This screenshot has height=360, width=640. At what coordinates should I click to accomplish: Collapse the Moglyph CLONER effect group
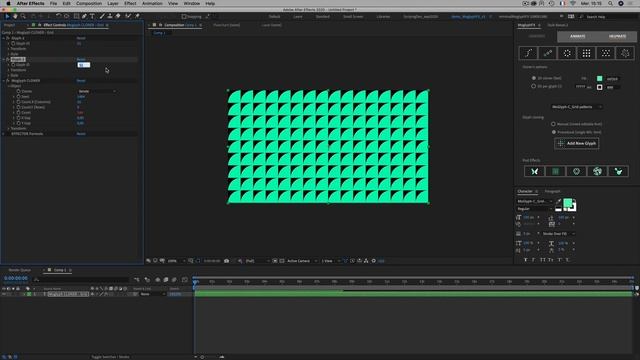tap(4, 81)
